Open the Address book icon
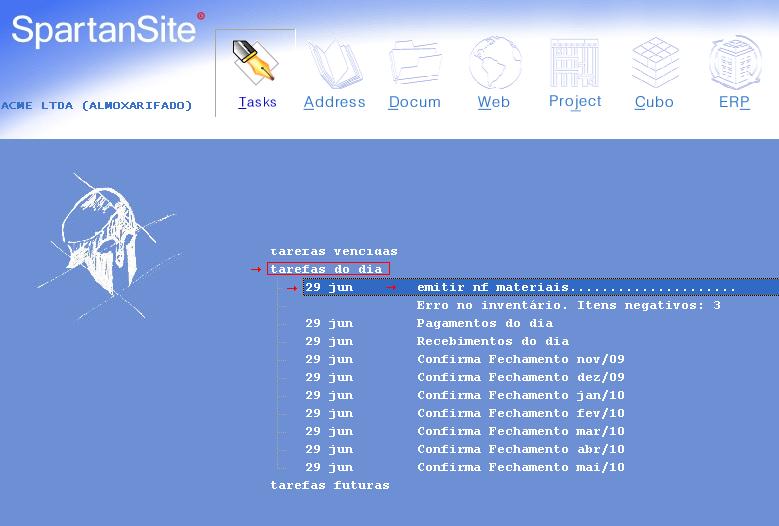779x526 pixels. tap(334, 62)
